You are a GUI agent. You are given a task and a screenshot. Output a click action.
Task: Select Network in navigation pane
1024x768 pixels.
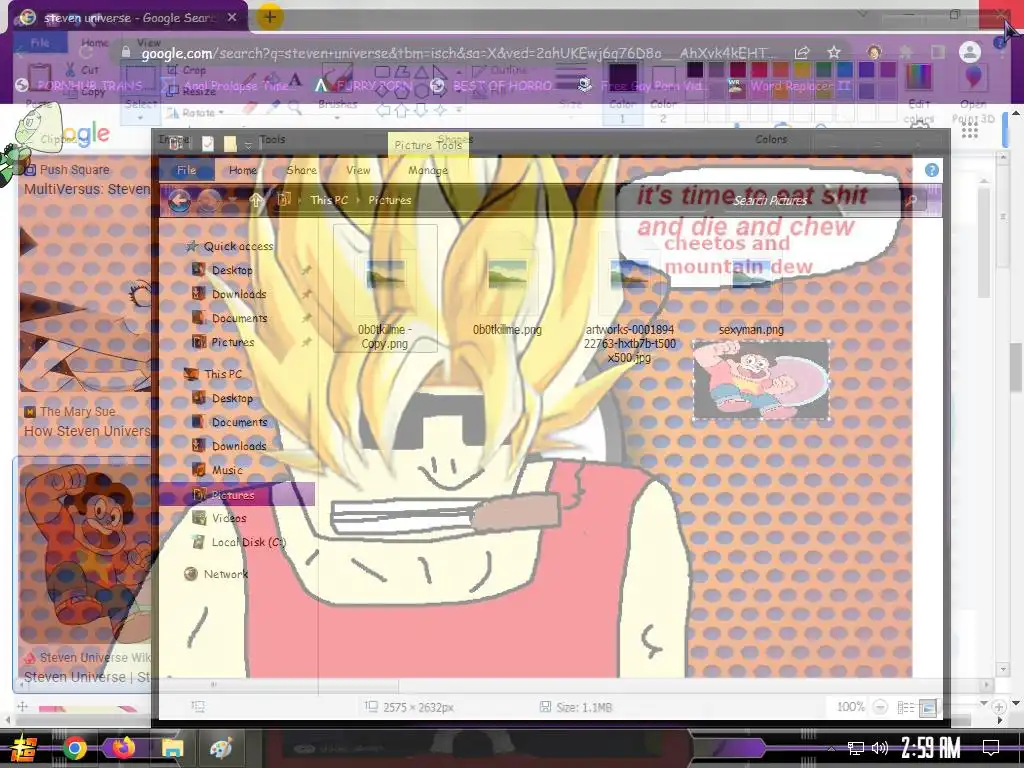pyautogui.click(x=216, y=574)
